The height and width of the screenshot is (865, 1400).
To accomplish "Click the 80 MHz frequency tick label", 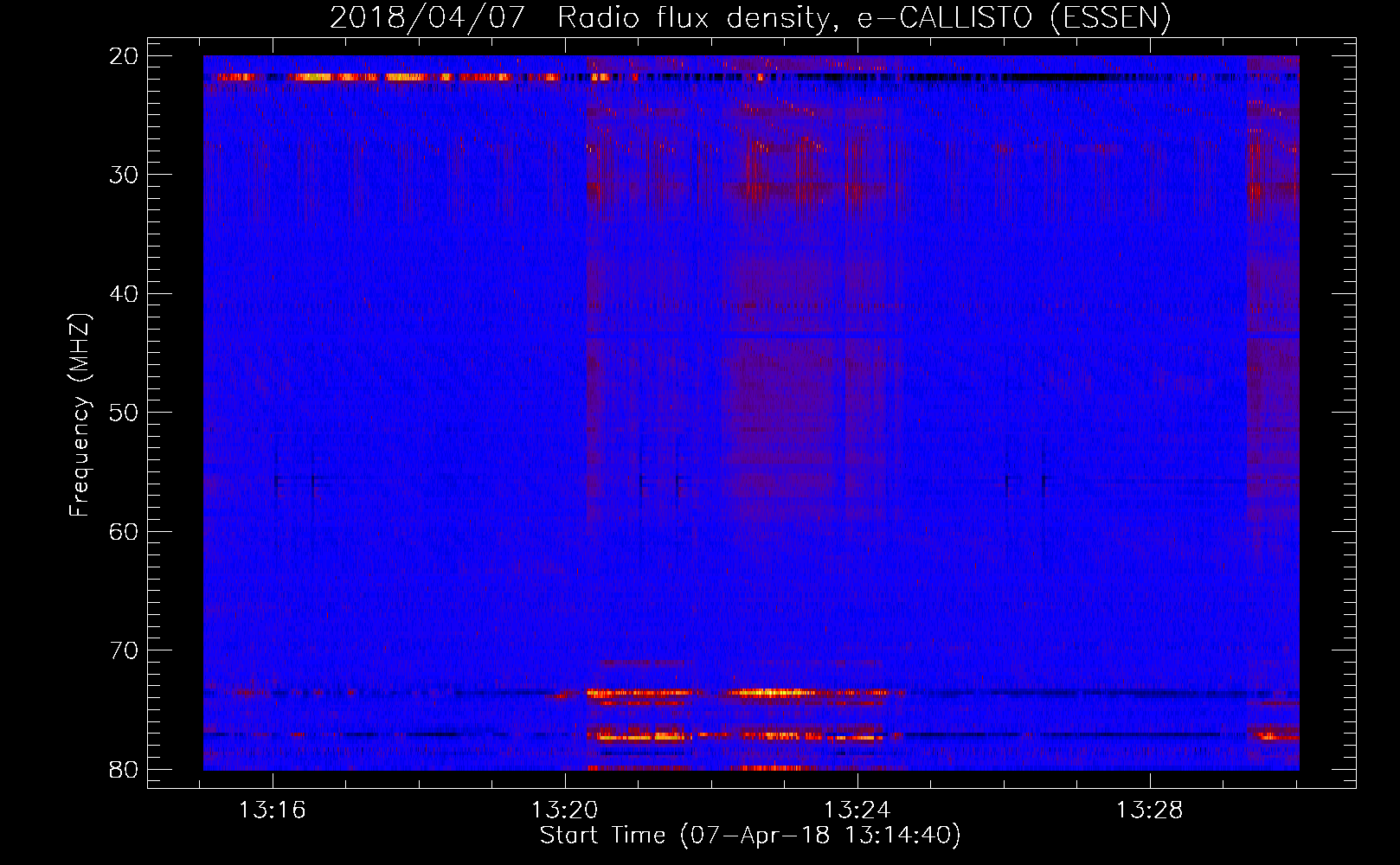I will click(x=124, y=769).
